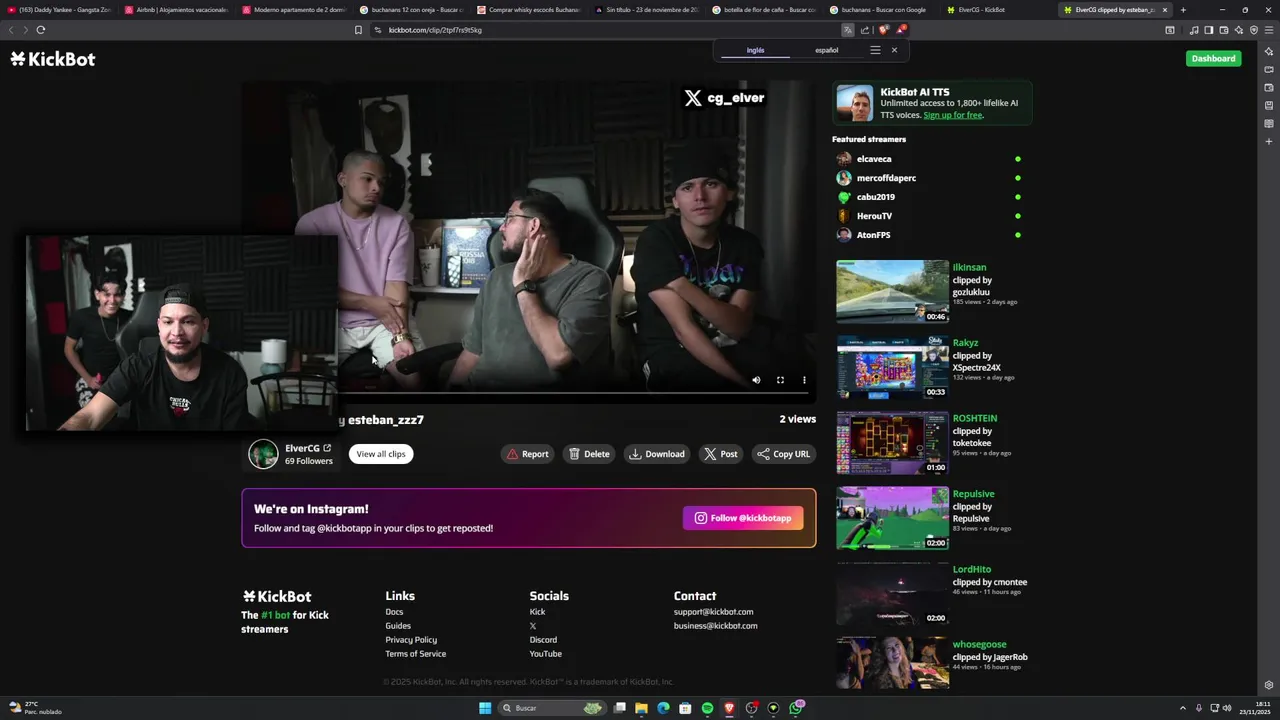Click business@kickbot.com email link
Viewport: 1280px width, 720px height.
715,626
